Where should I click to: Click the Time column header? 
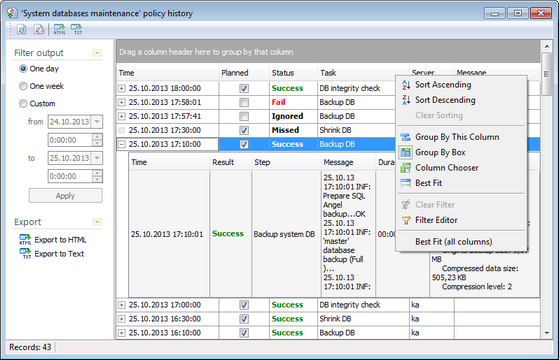point(168,73)
